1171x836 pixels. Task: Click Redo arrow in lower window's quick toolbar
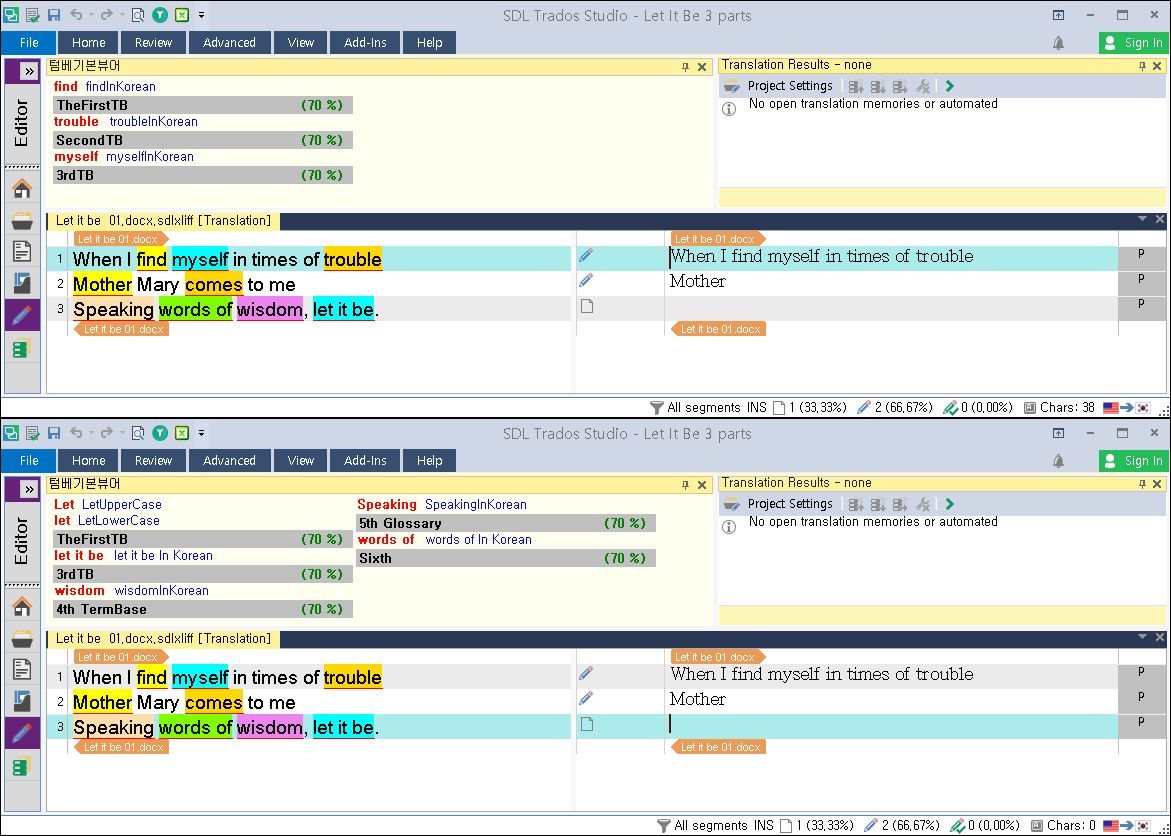pyautogui.click(x=107, y=433)
